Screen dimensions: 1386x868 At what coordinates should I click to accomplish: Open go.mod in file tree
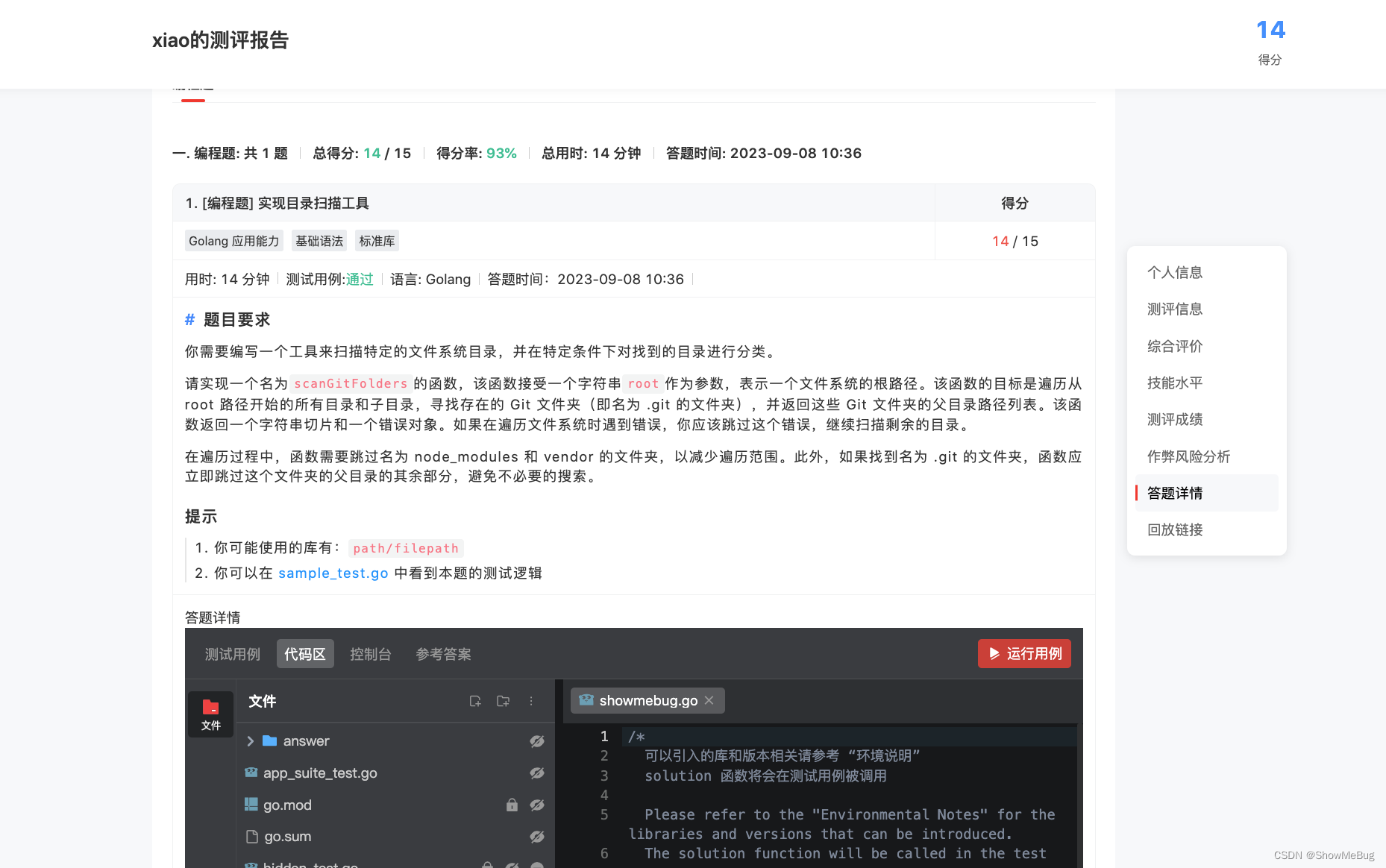point(287,805)
